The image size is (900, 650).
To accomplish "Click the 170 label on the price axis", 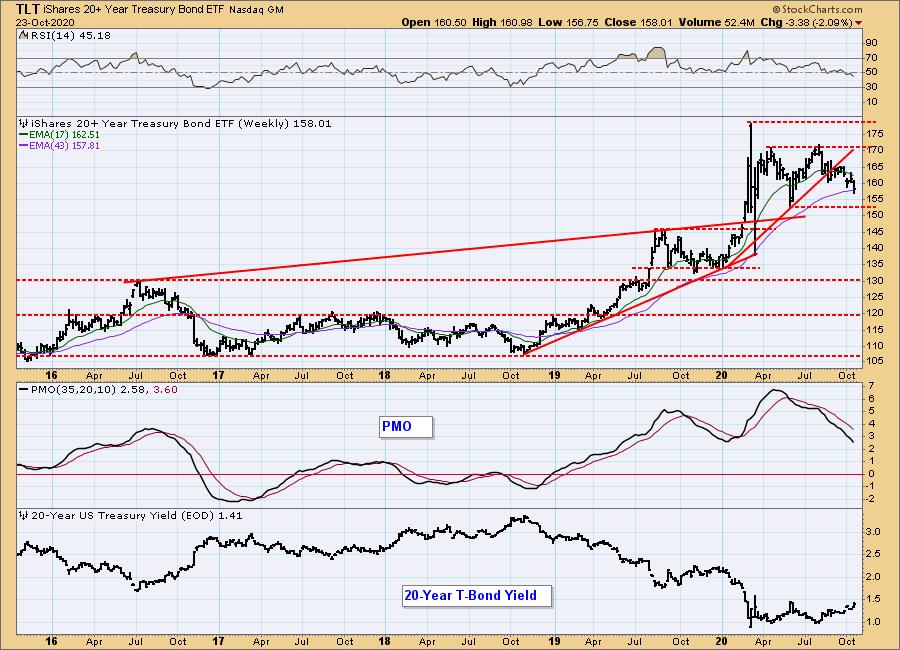I will [x=875, y=150].
